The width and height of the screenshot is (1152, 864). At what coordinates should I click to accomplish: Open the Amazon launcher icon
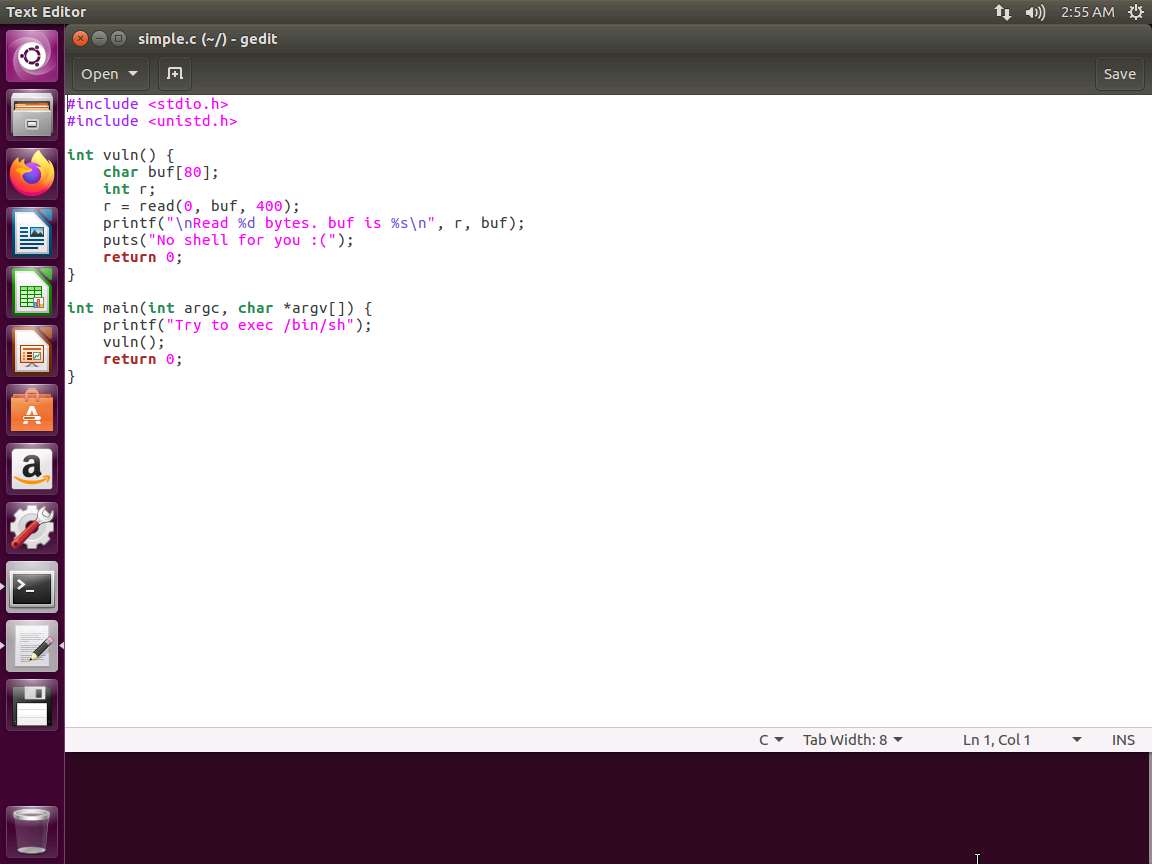tap(32, 469)
